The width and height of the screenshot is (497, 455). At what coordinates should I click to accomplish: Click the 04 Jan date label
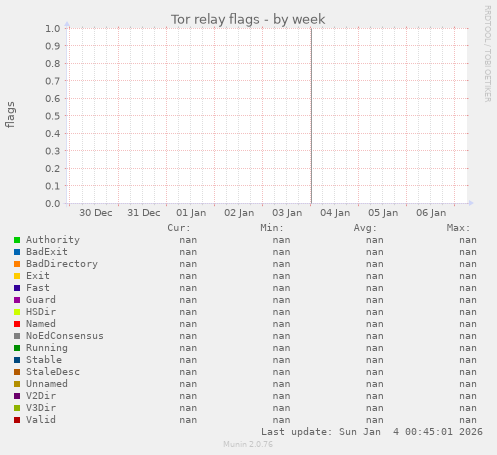coord(335,213)
